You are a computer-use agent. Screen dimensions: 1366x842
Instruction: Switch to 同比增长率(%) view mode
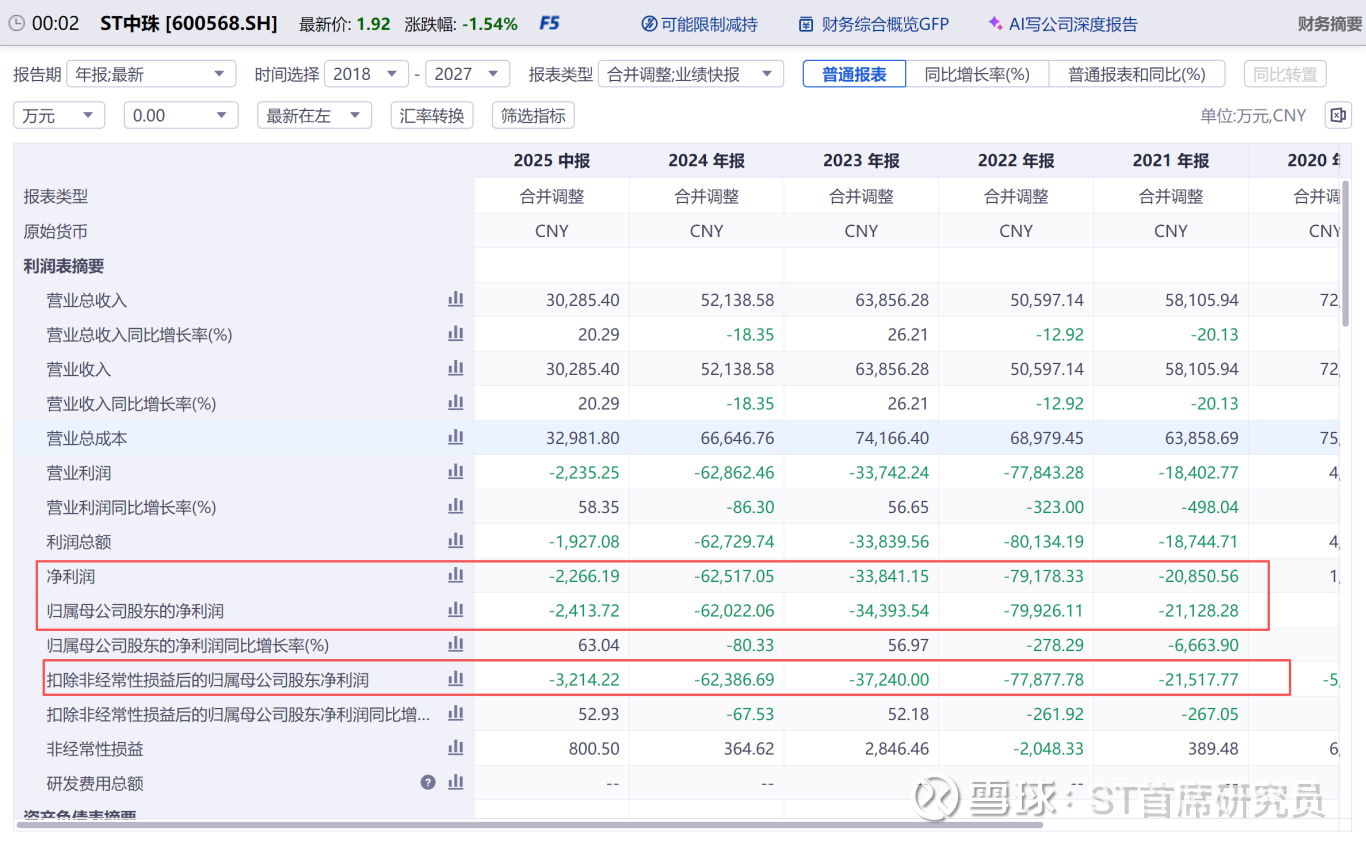(977, 74)
